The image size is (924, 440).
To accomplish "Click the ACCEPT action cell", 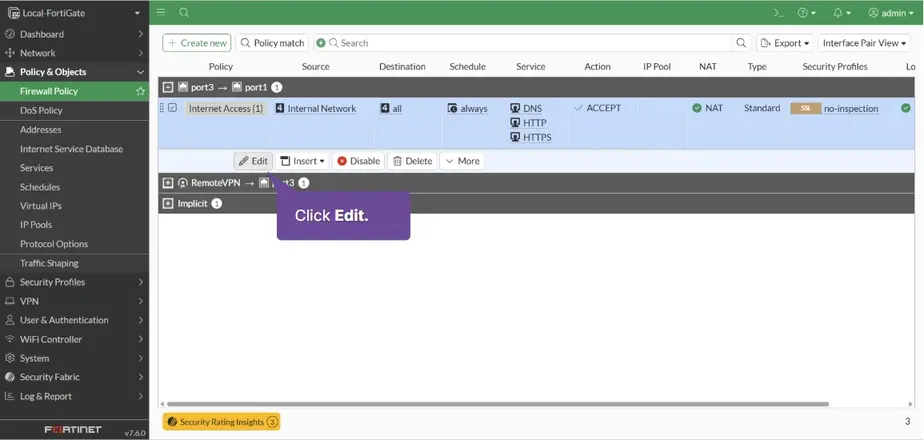I will (x=598, y=108).
